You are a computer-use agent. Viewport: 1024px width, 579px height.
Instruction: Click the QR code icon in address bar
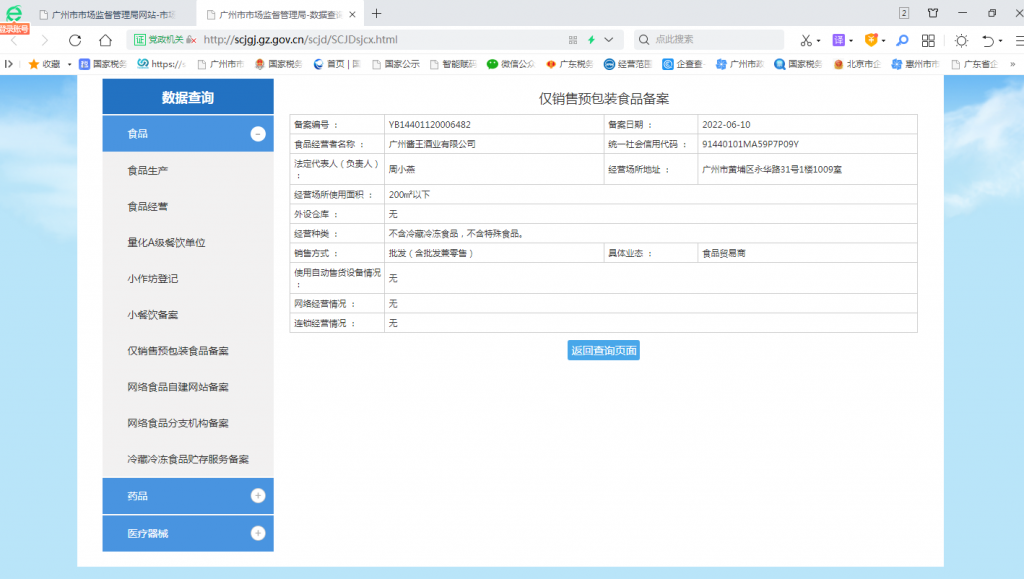[573, 40]
